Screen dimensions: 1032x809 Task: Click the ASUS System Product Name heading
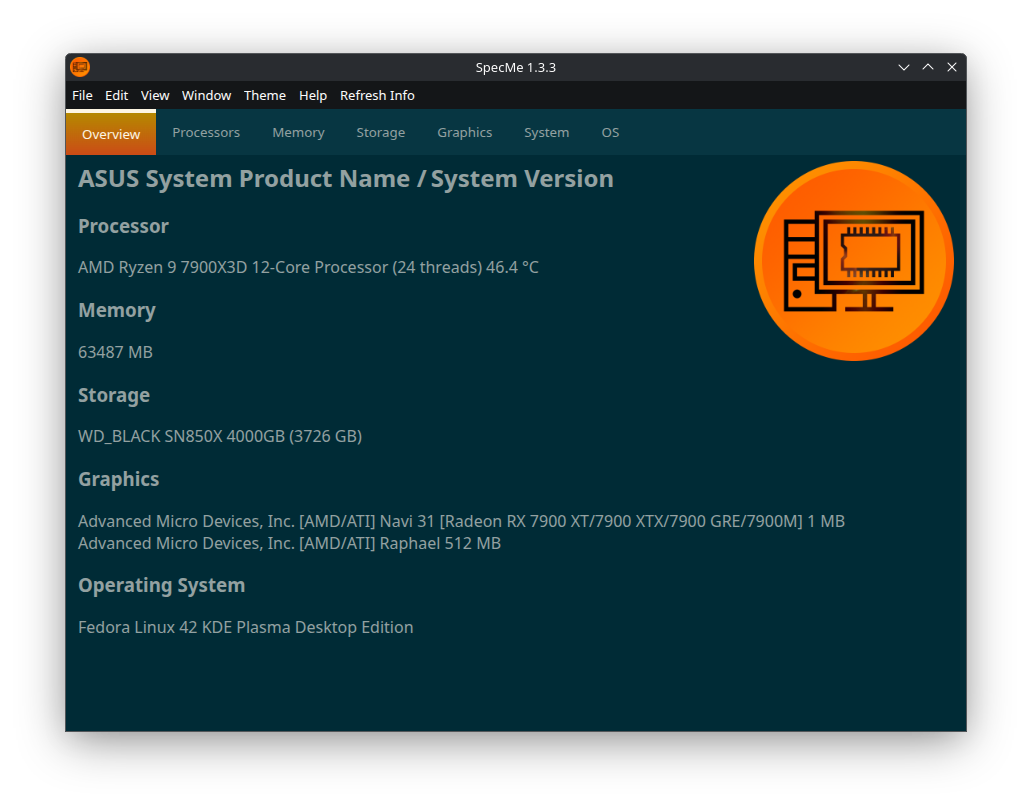[346, 179]
